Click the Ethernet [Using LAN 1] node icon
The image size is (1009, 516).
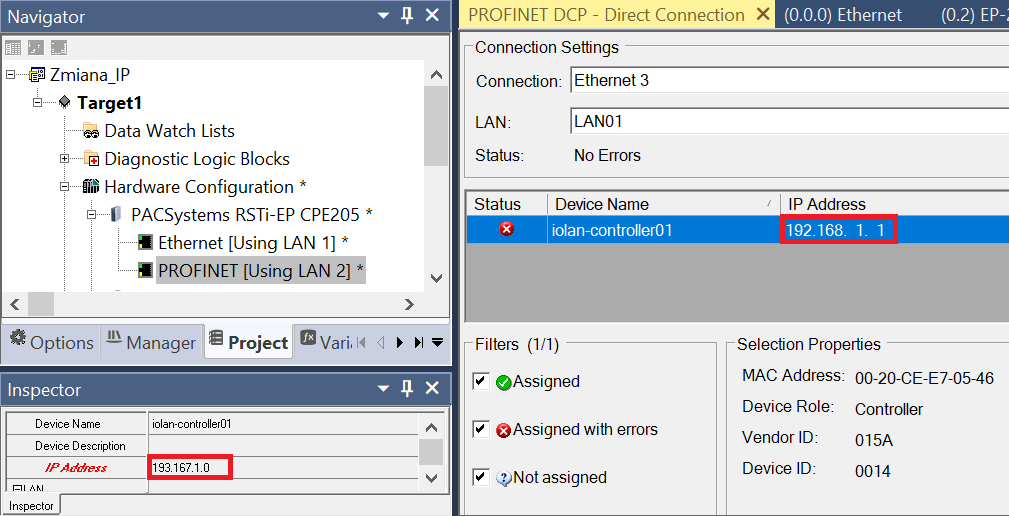[x=145, y=242]
